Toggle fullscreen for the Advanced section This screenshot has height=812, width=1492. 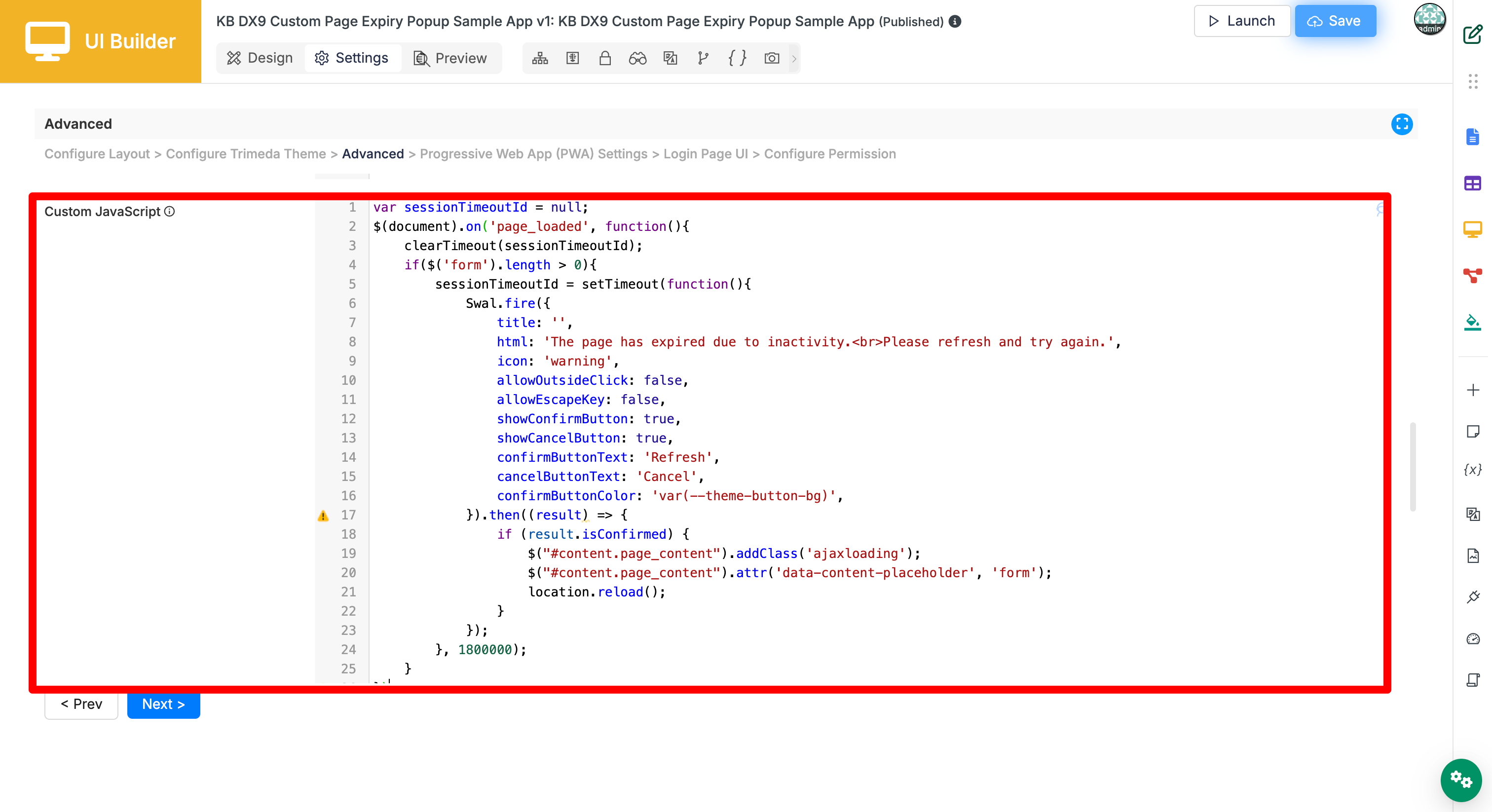coord(1402,124)
